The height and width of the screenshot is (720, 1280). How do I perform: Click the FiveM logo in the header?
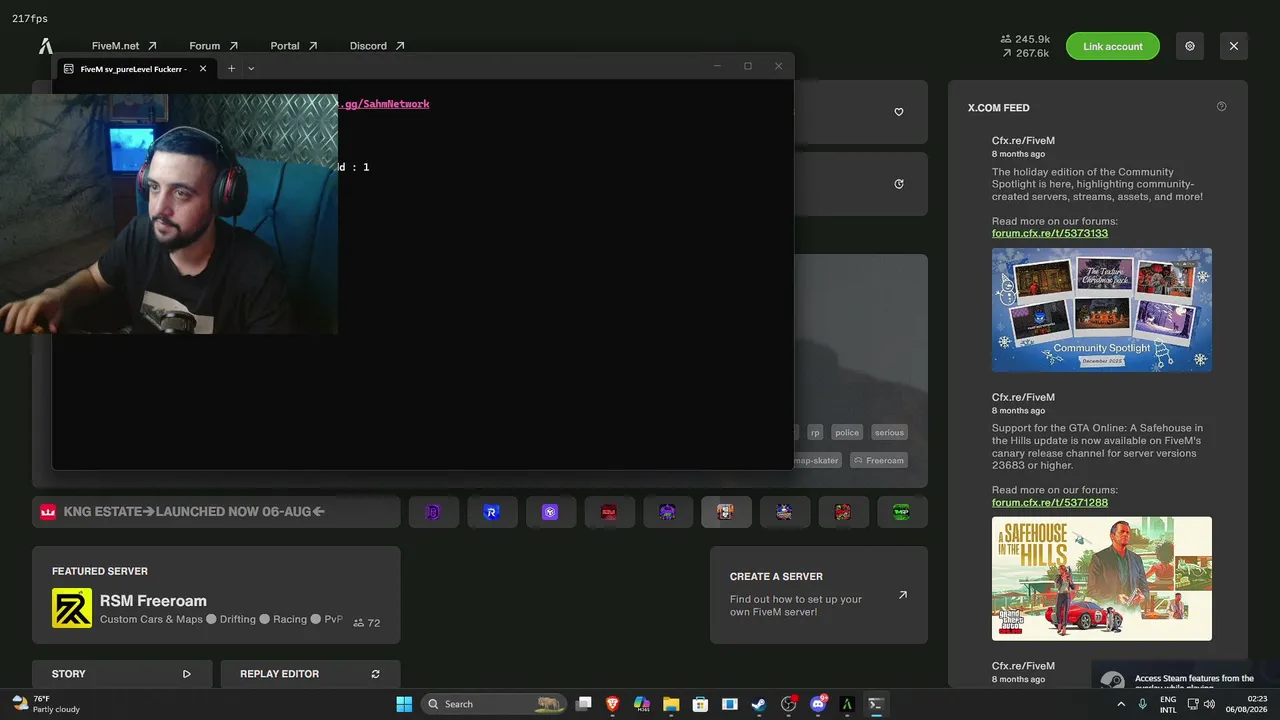point(46,46)
